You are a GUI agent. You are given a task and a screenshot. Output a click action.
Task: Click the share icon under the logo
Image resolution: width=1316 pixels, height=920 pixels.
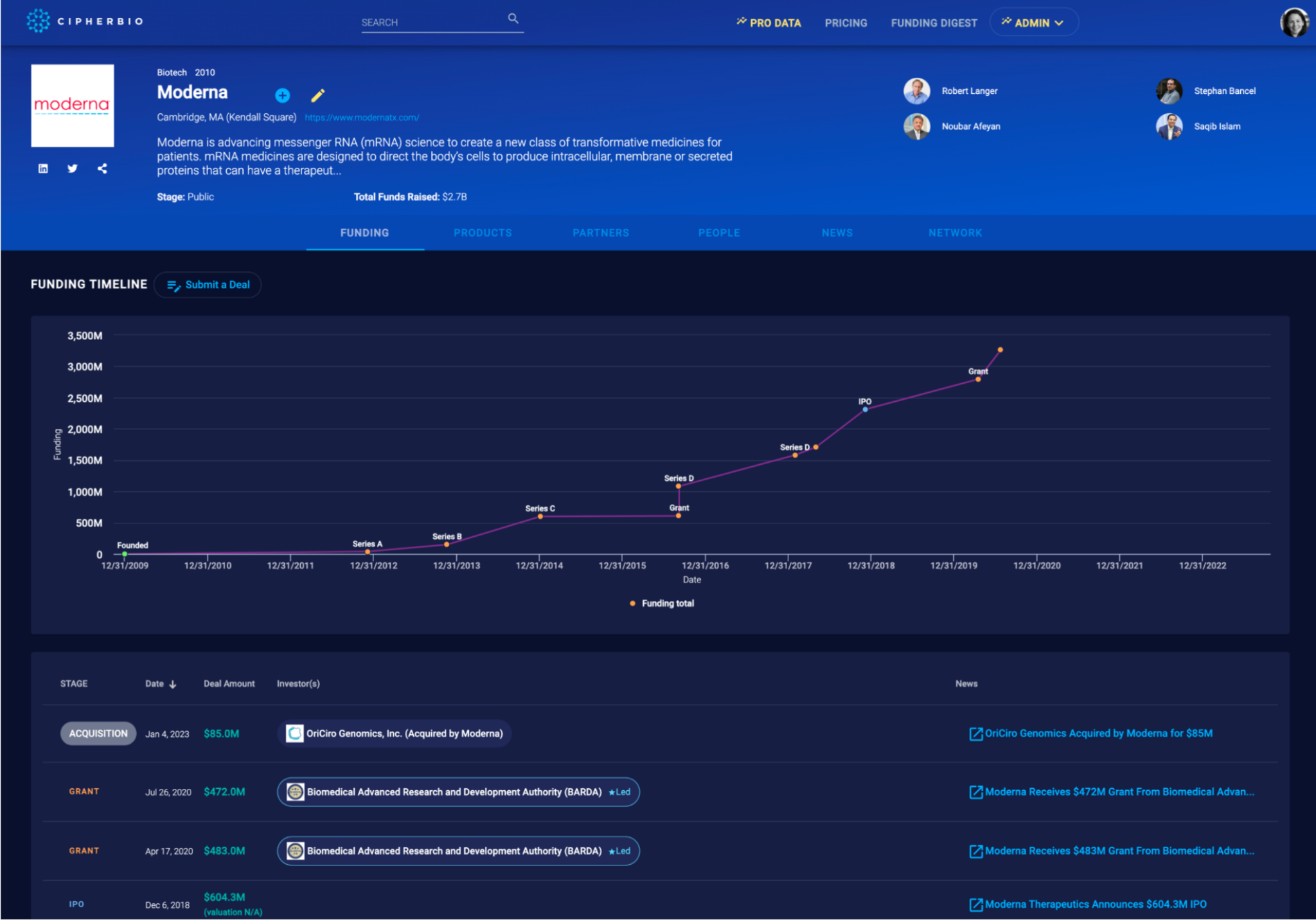click(102, 168)
